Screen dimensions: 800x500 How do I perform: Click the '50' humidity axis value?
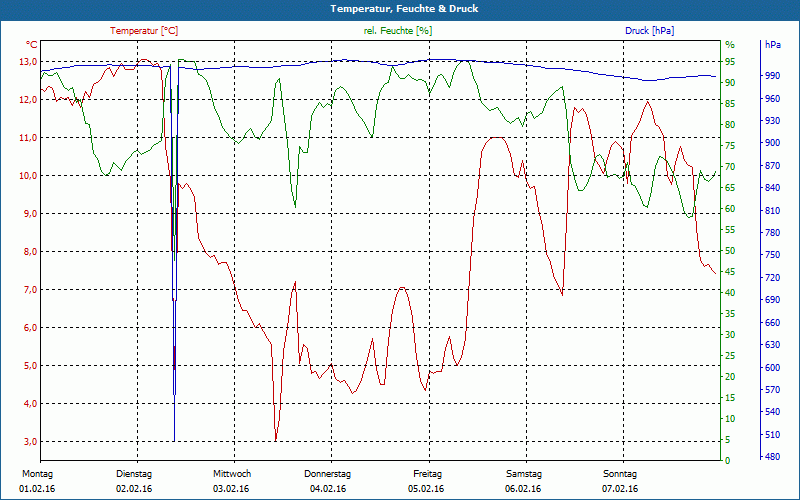(x=730, y=251)
